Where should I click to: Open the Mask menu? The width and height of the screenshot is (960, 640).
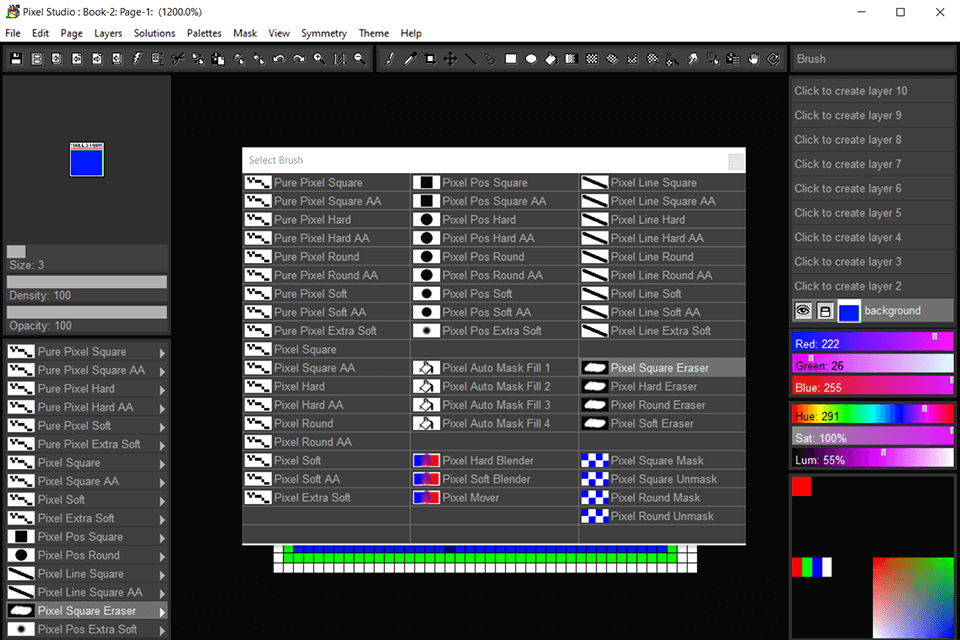click(x=245, y=33)
